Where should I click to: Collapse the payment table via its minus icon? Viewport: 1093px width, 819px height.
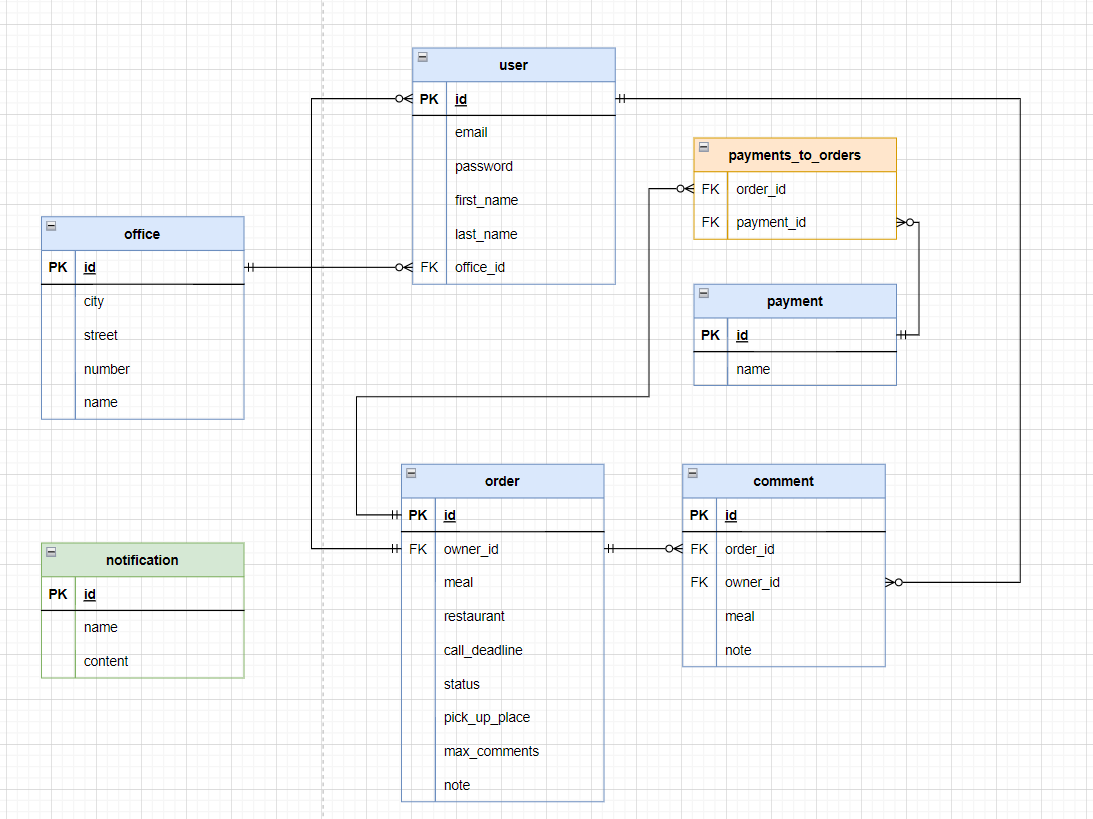click(703, 294)
